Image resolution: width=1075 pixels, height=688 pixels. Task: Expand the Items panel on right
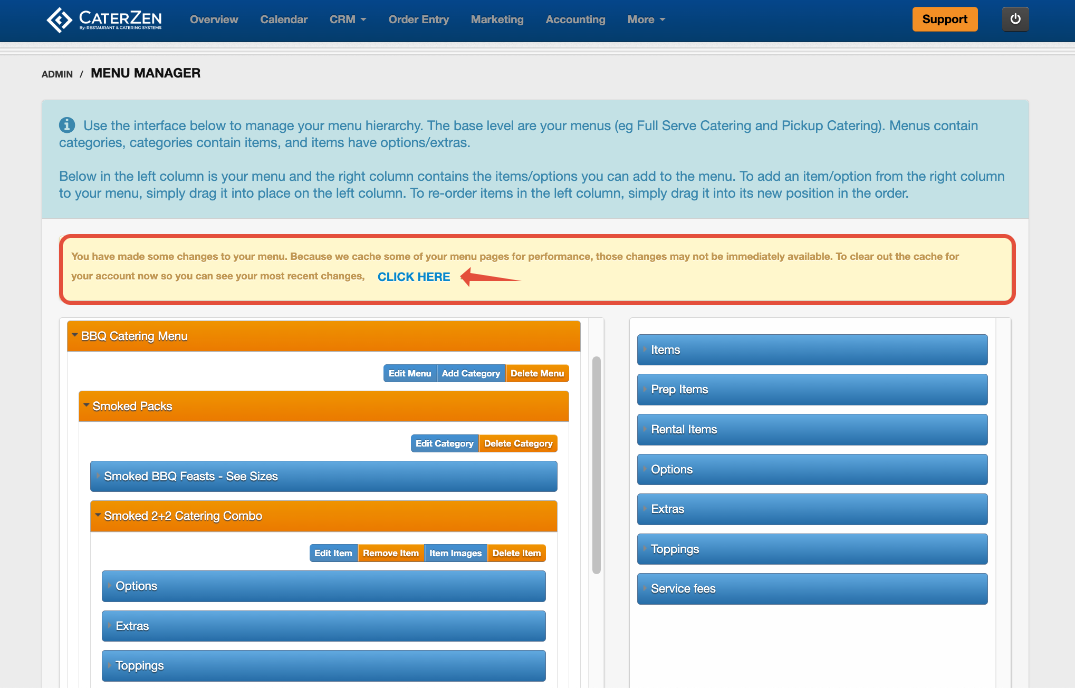[812, 349]
